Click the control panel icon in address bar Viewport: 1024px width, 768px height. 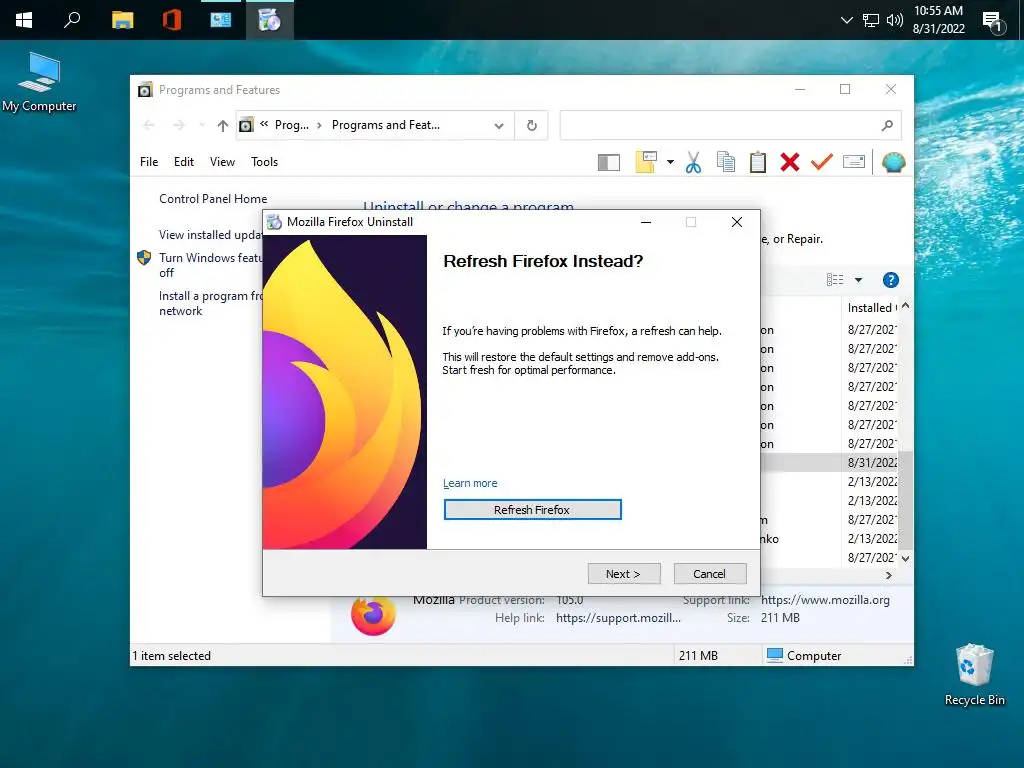point(246,125)
